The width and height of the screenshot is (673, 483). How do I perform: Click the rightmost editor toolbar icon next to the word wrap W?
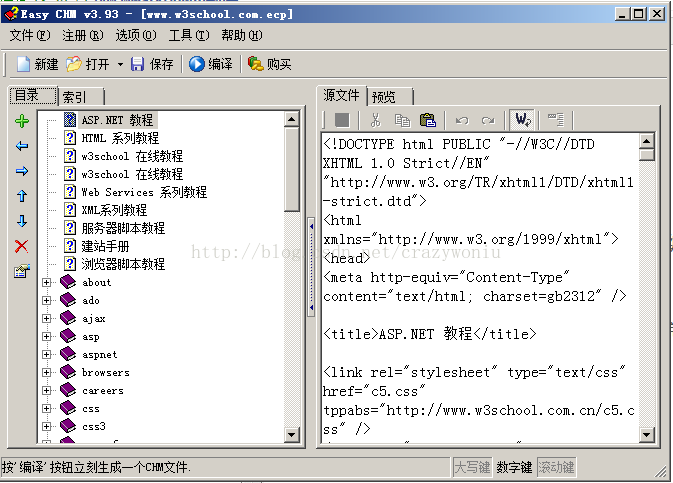tap(556, 120)
